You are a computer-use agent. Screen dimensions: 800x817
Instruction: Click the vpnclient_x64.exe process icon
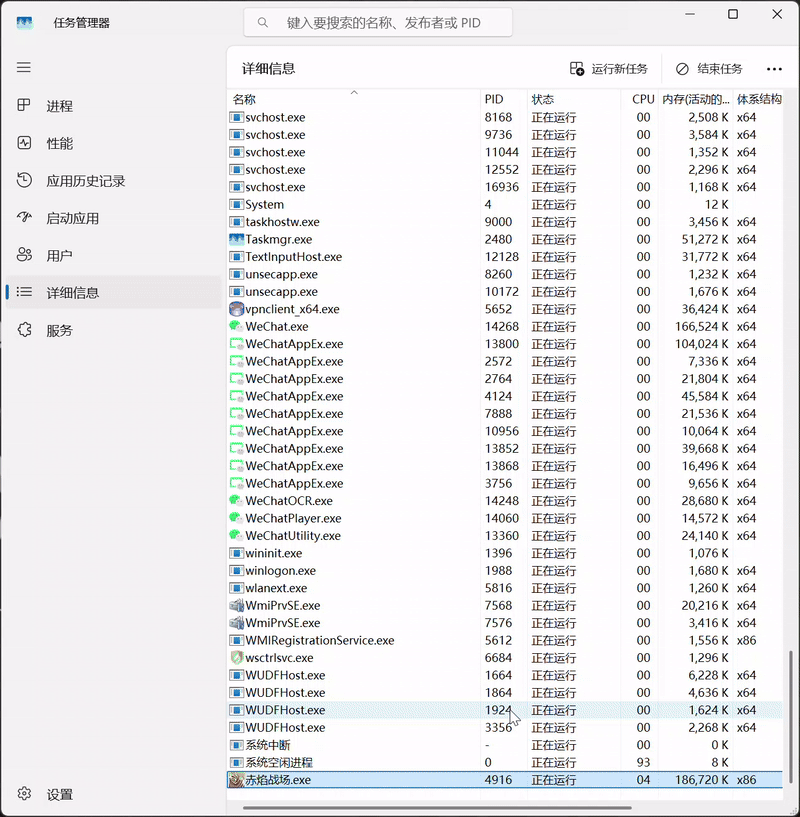(x=237, y=309)
